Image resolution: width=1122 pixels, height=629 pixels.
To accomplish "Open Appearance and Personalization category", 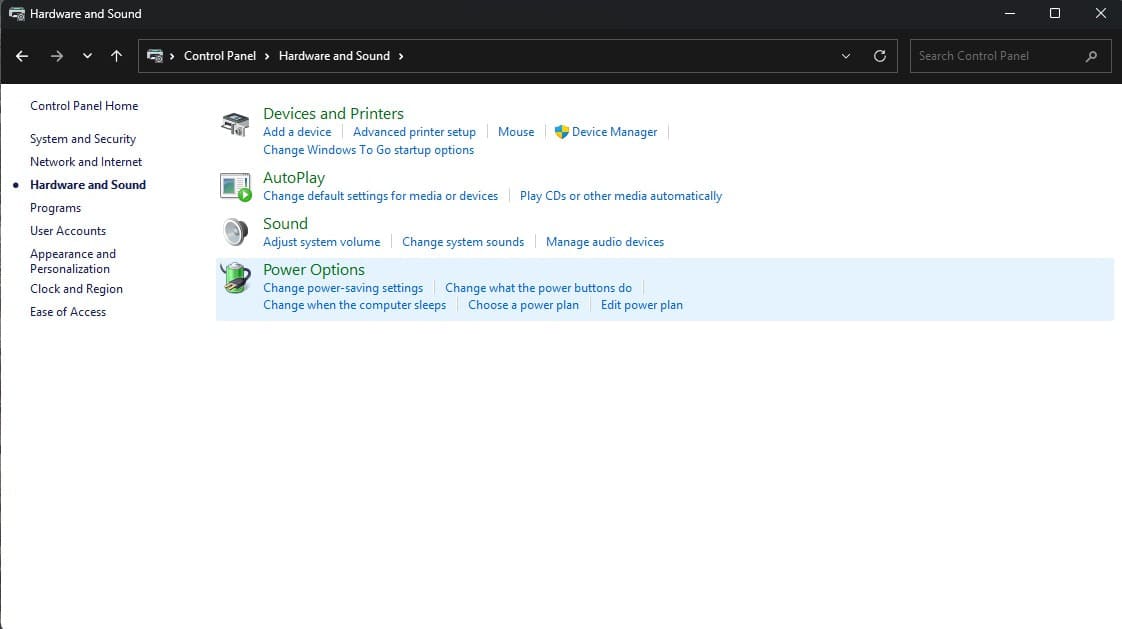I will pos(73,261).
